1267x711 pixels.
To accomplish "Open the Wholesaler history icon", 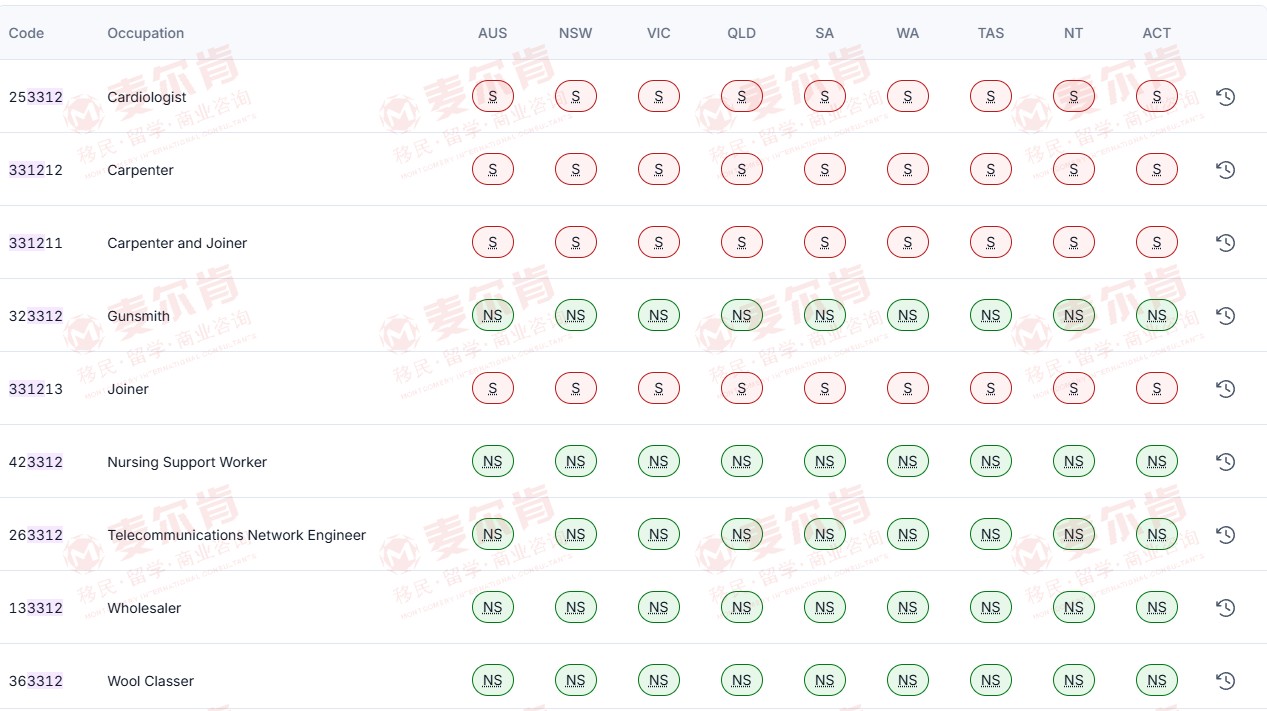I will pos(1225,608).
